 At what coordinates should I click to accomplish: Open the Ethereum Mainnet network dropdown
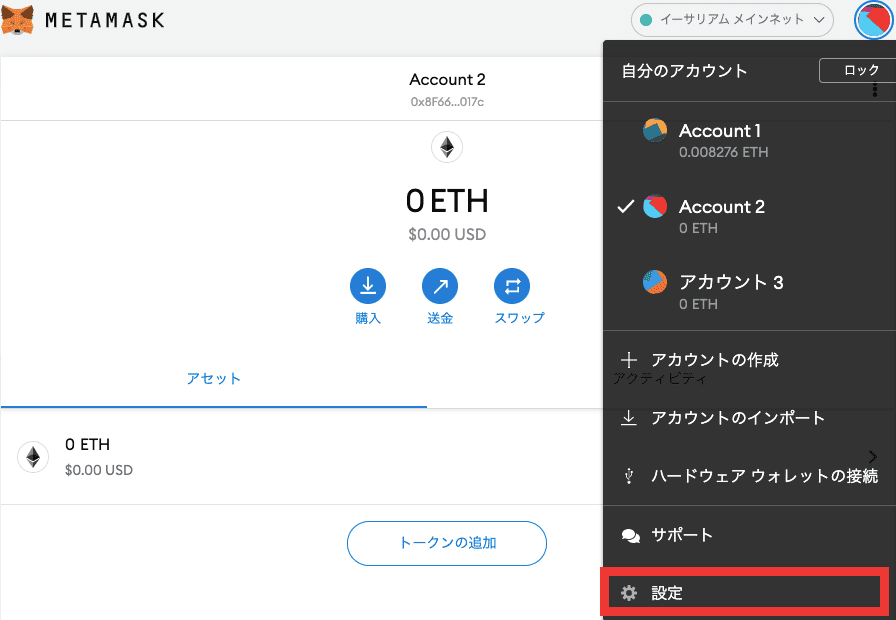pos(732,20)
